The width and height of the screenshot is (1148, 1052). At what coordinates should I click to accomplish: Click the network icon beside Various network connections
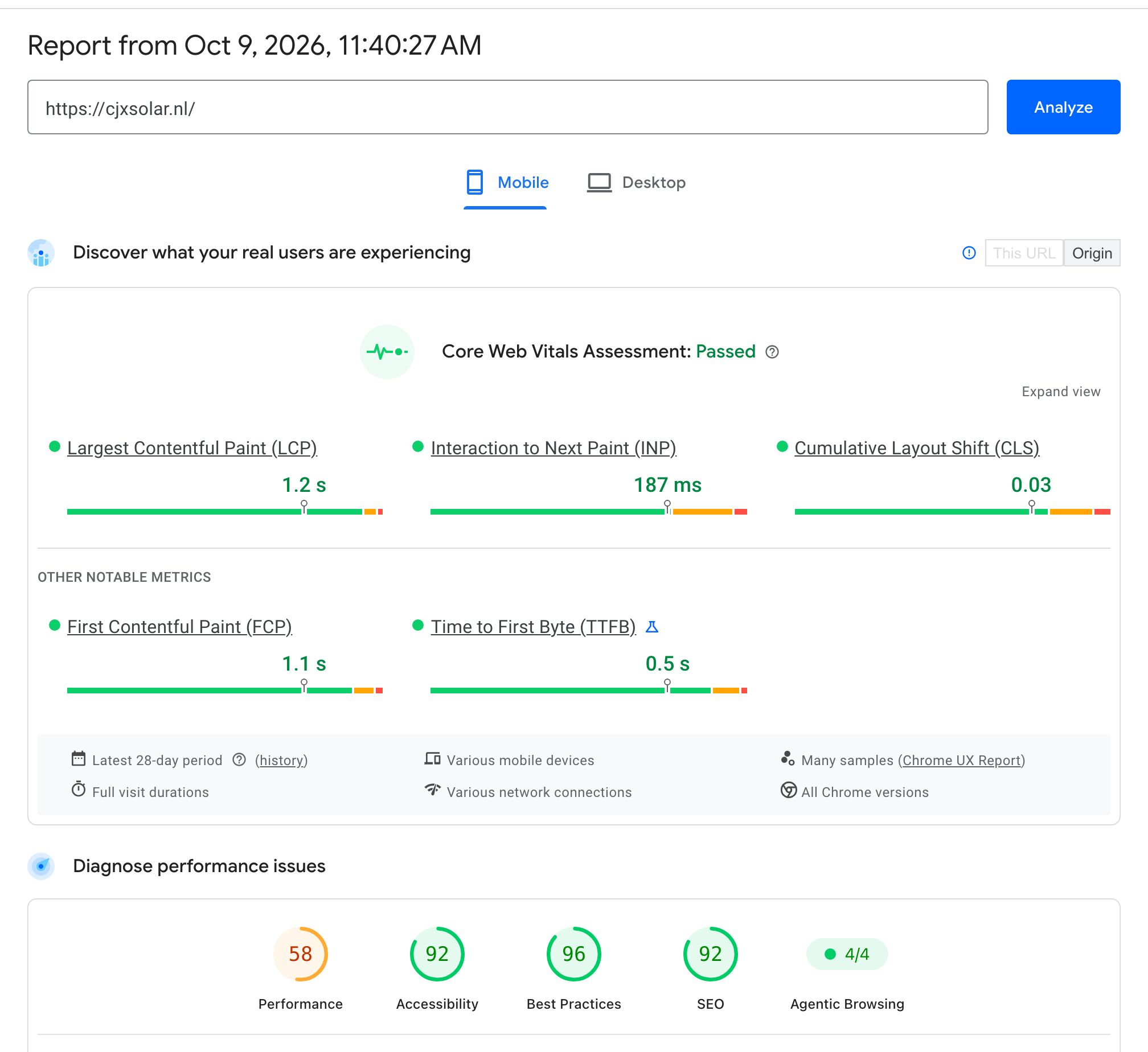[x=433, y=790]
